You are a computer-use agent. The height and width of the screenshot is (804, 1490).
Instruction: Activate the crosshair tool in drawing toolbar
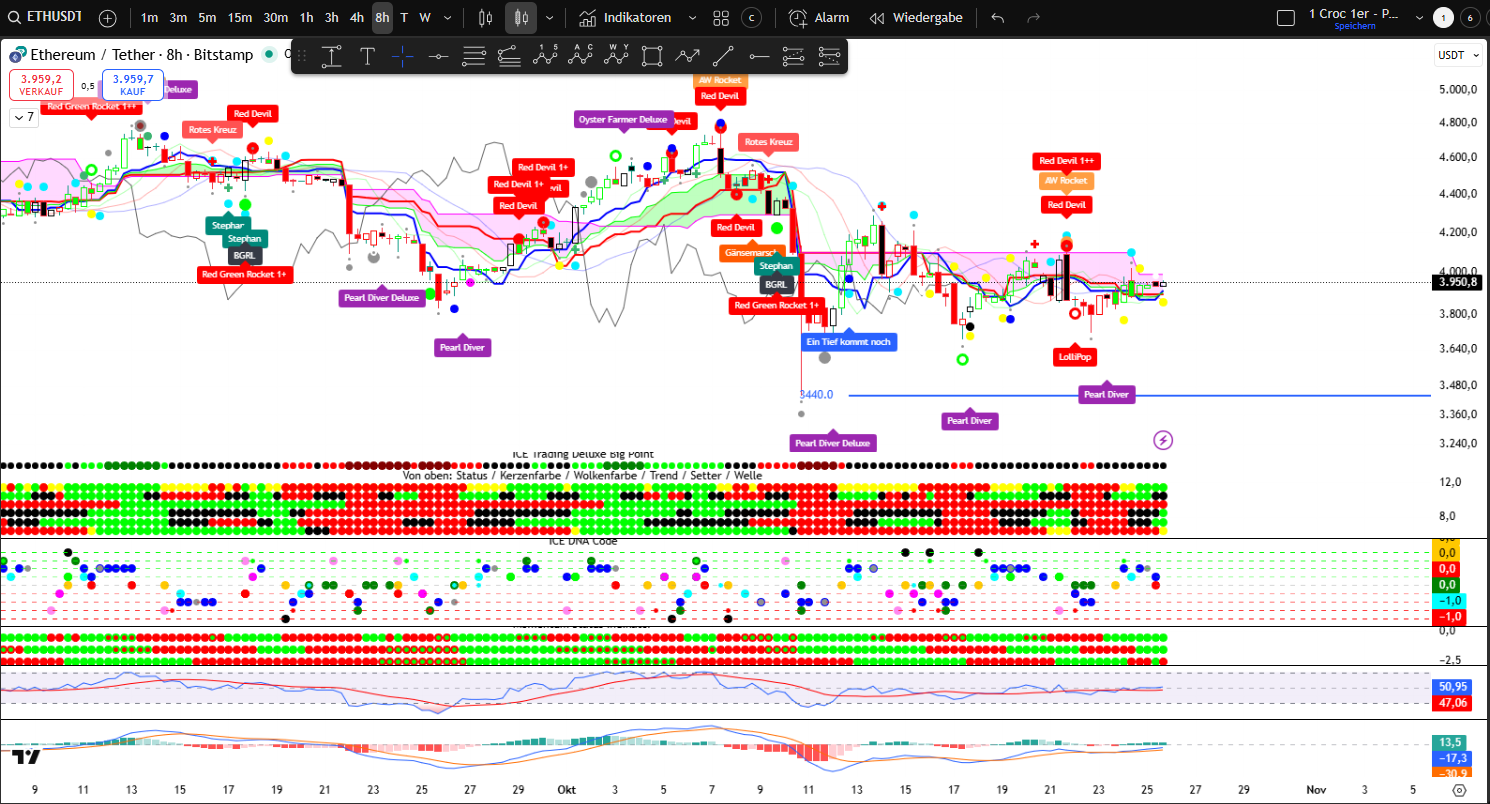coord(402,56)
